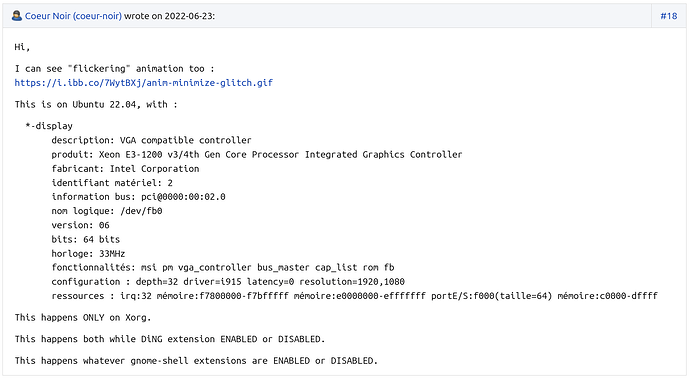This screenshot has height=378, width=690.
Task: Open Coeur Noir (coeur-noir) profile link
Action: (73, 16)
